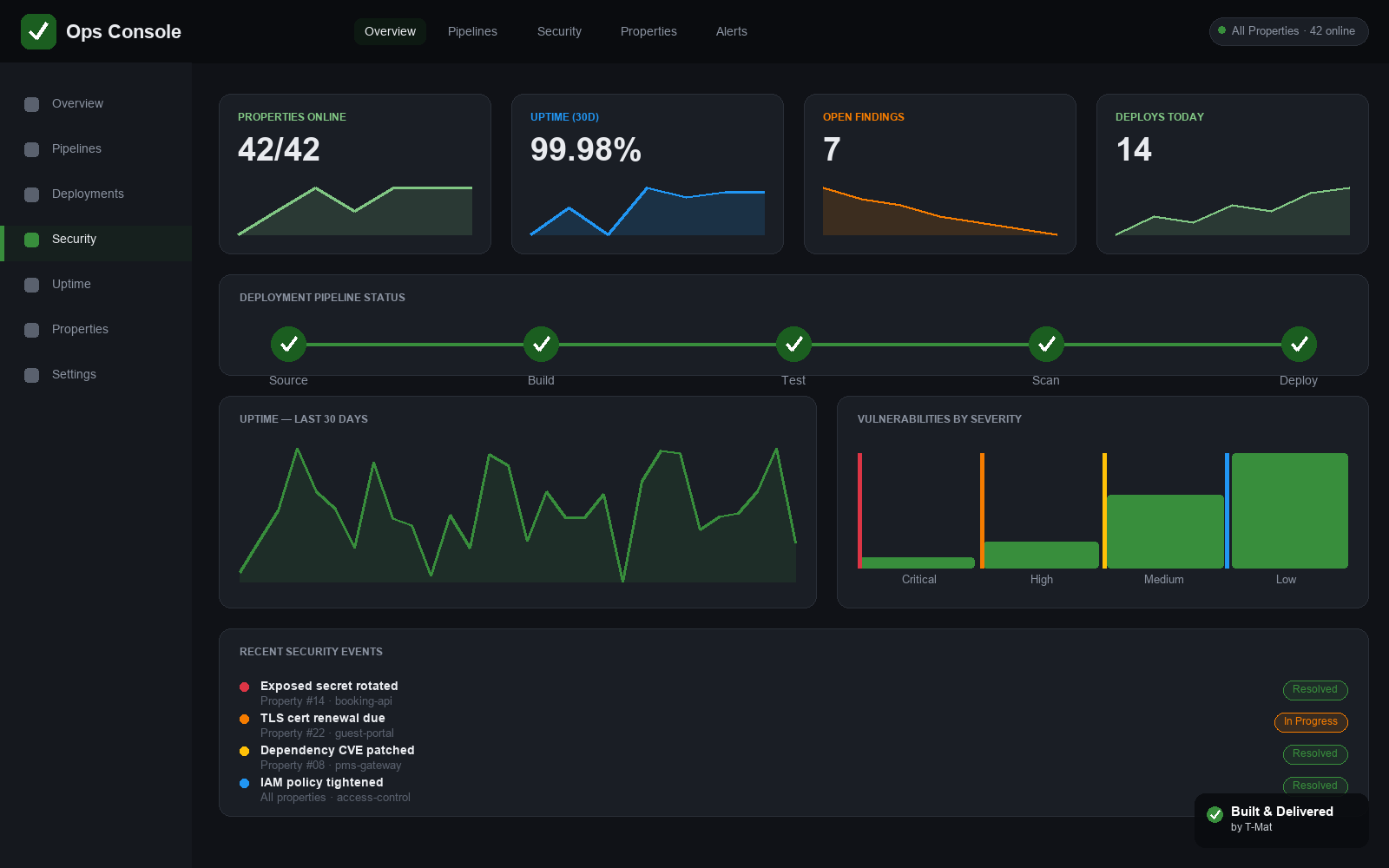Open Uptime in the sidebar
This screenshot has width=1389, height=868.
click(x=95, y=285)
